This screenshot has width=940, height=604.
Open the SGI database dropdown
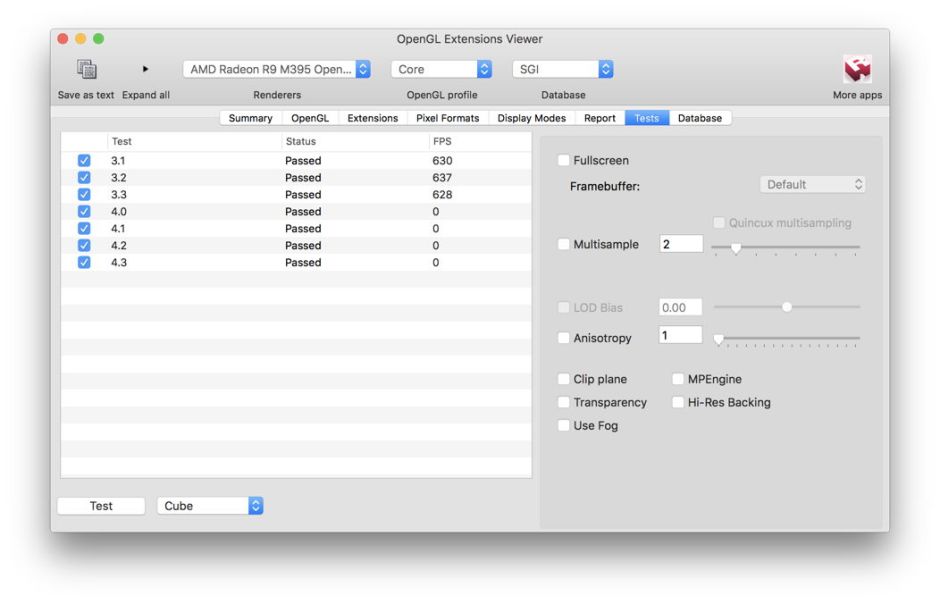pyautogui.click(x=562, y=70)
